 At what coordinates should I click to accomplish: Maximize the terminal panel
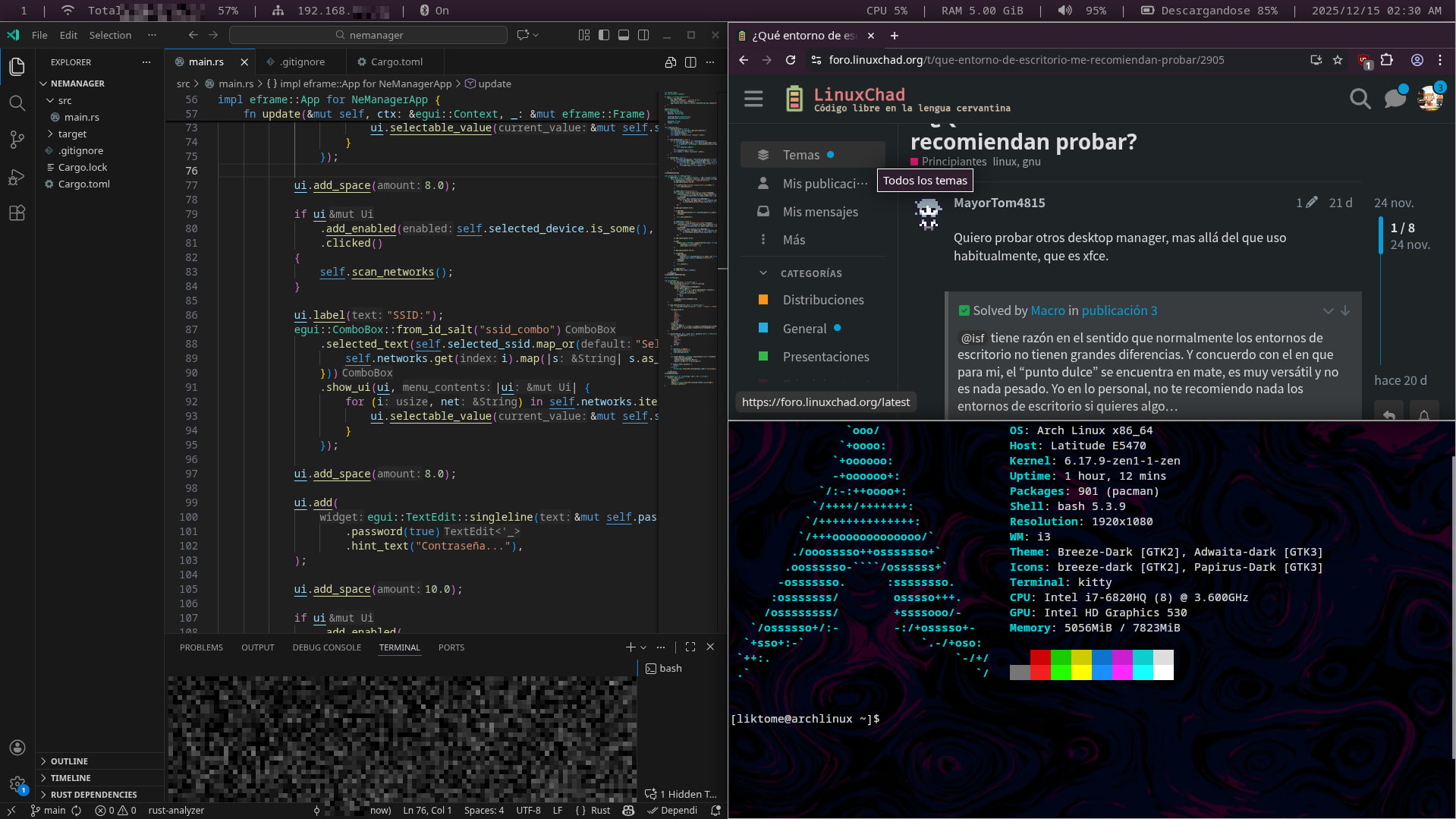[x=690, y=647]
